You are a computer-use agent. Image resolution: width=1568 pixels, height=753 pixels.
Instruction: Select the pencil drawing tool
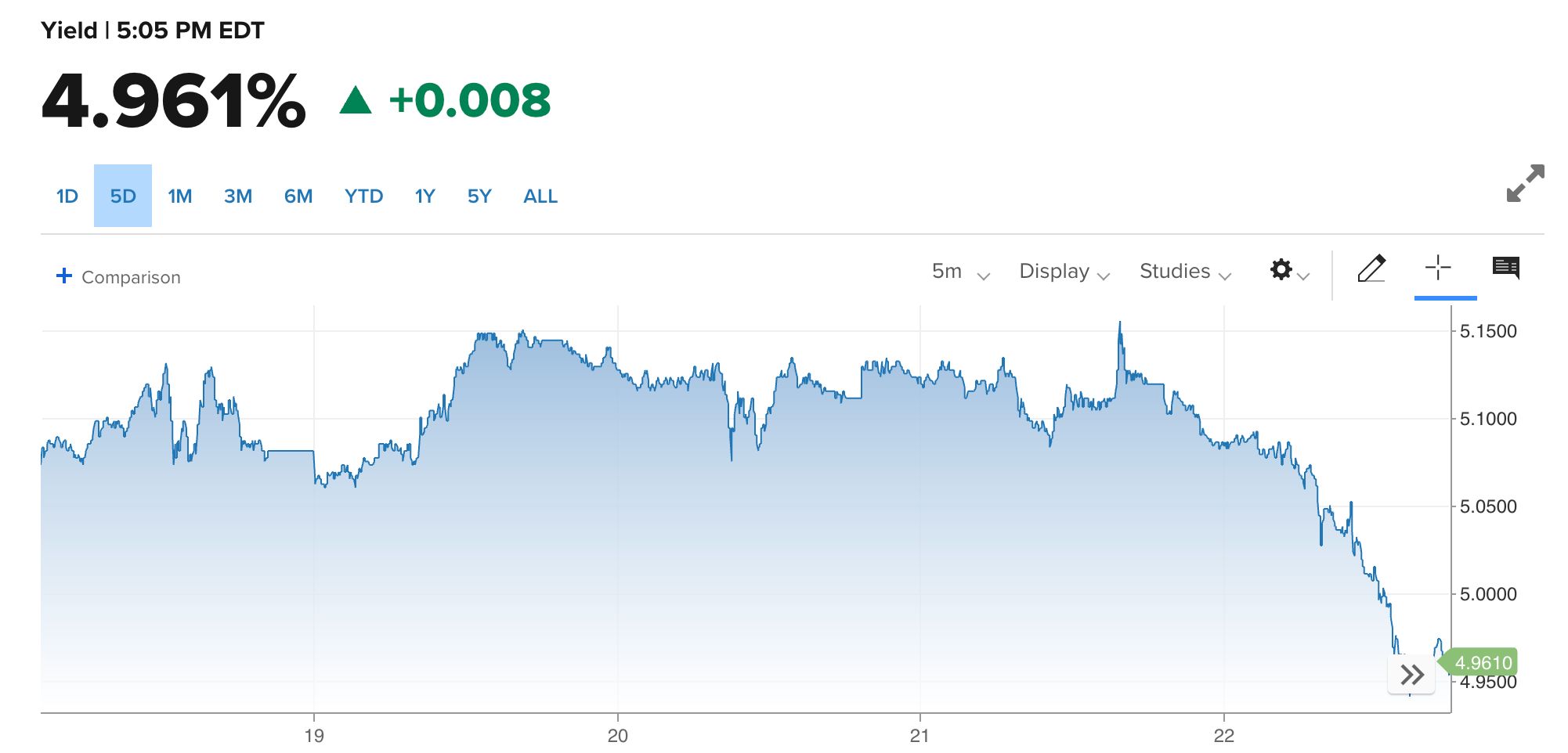pos(1371,268)
